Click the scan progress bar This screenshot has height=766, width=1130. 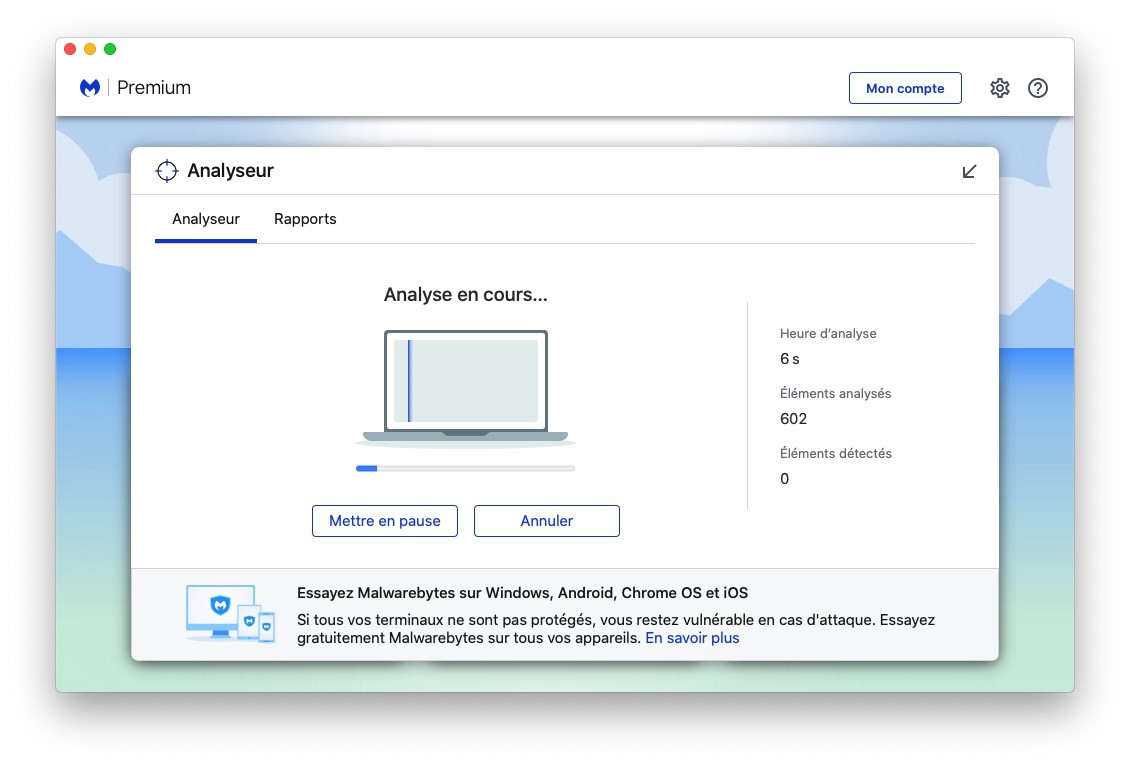click(465, 468)
